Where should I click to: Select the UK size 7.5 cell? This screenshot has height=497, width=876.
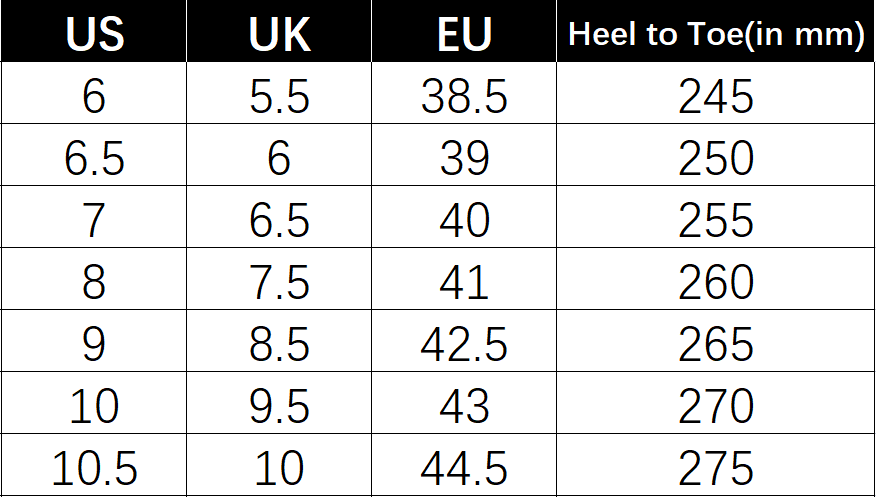(x=279, y=279)
